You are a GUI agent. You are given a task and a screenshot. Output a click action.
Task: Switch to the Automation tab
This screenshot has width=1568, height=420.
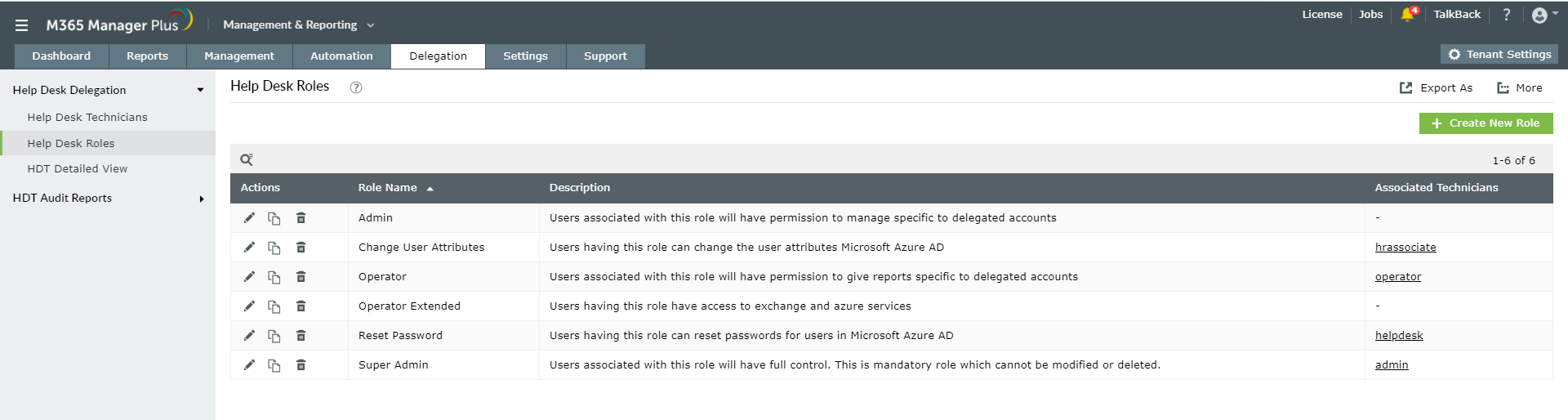coord(341,56)
